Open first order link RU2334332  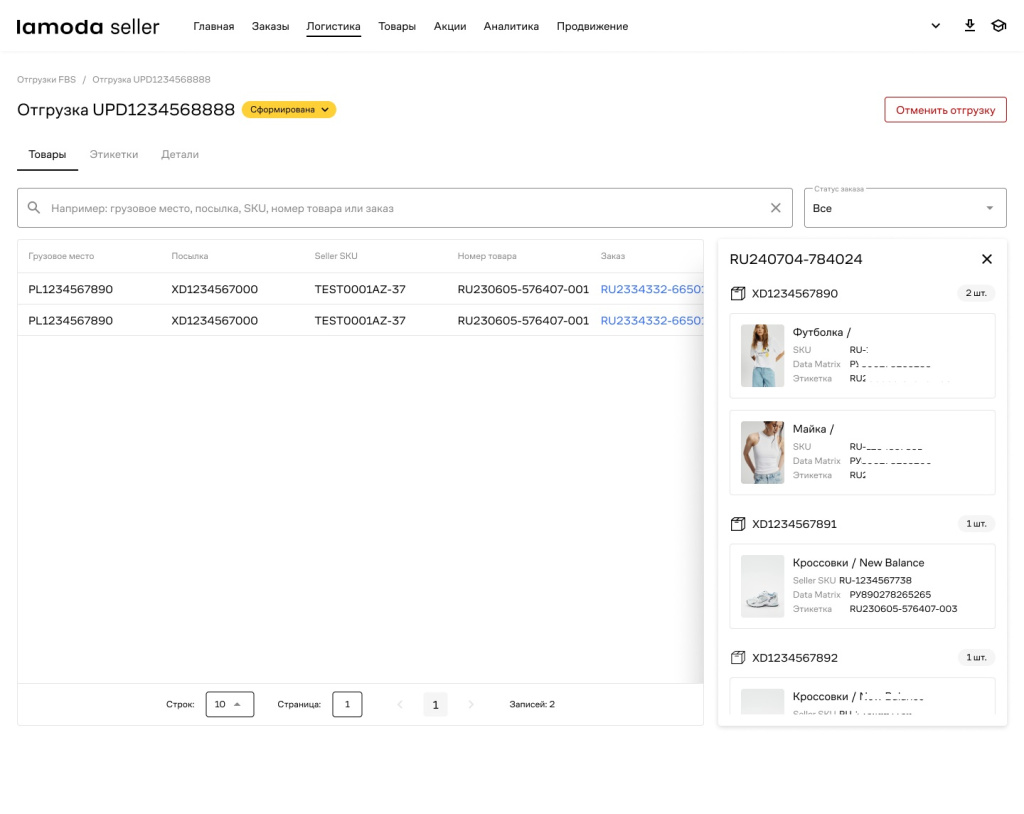coord(648,289)
